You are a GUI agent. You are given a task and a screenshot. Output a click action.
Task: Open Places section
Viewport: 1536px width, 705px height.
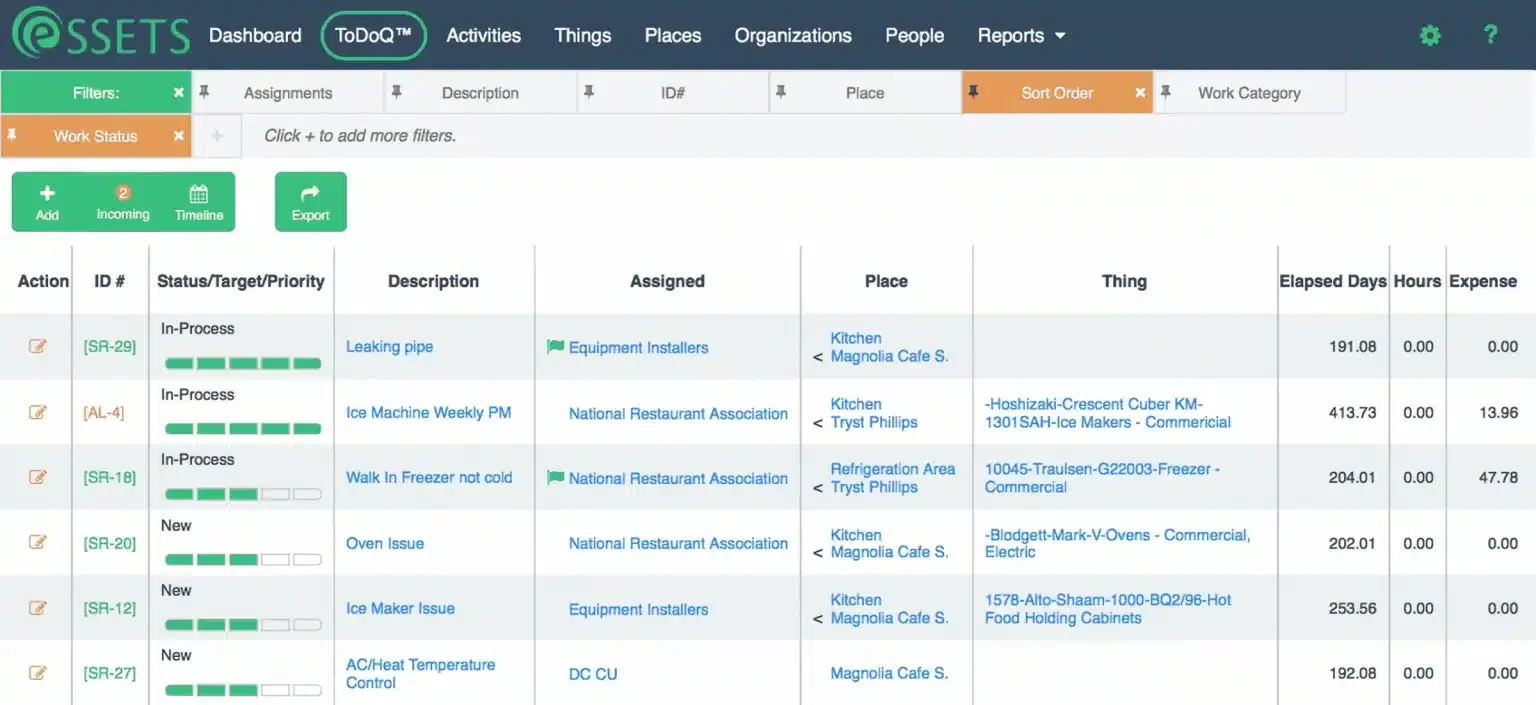[x=673, y=35]
